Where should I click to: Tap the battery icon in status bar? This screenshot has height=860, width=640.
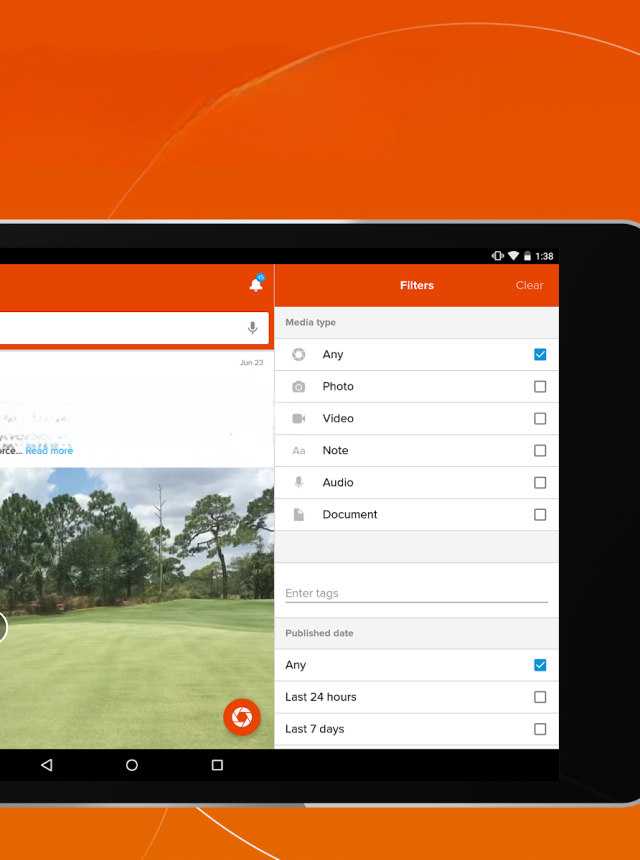point(528,256)
